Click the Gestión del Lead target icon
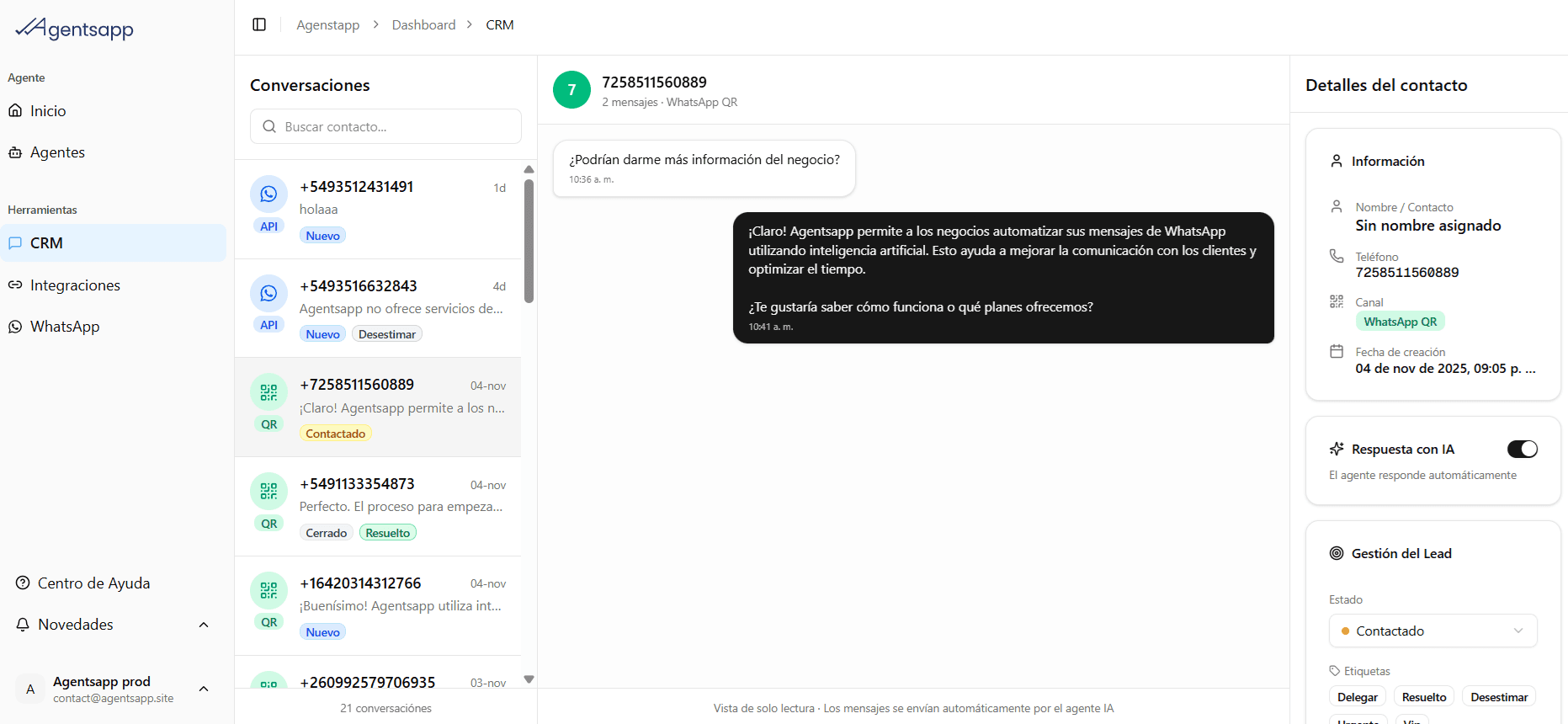 click(x=1337, y=553)
